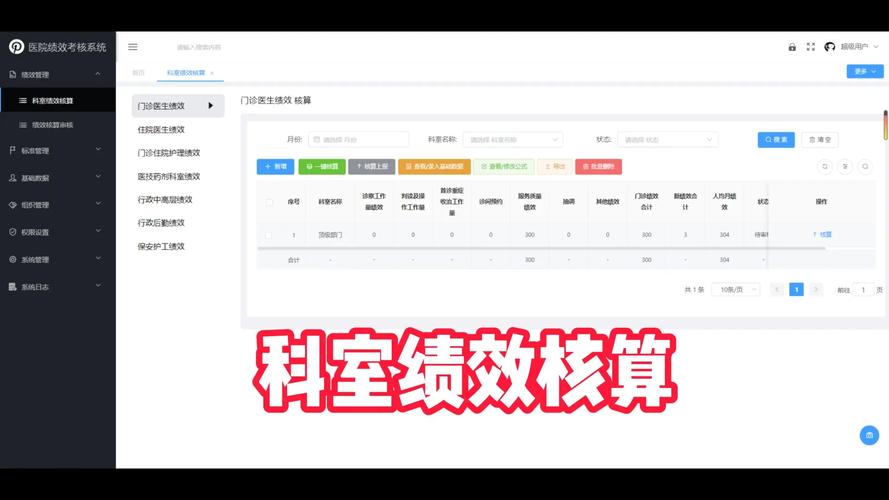
Task: Close the 科室绩效核算 tab
Action: pos(212,73)
